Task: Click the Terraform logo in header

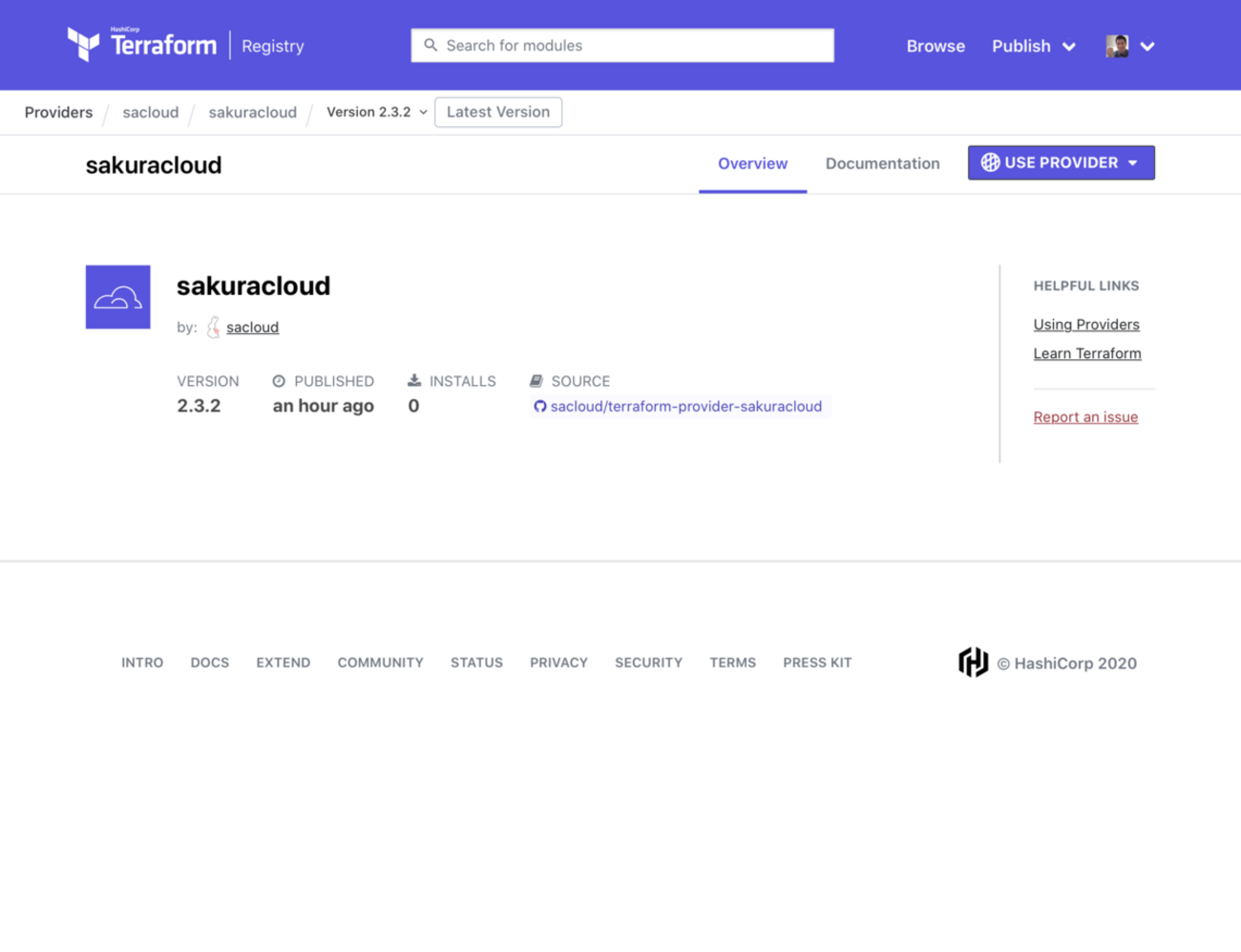Action: click(x=142, y=44)
